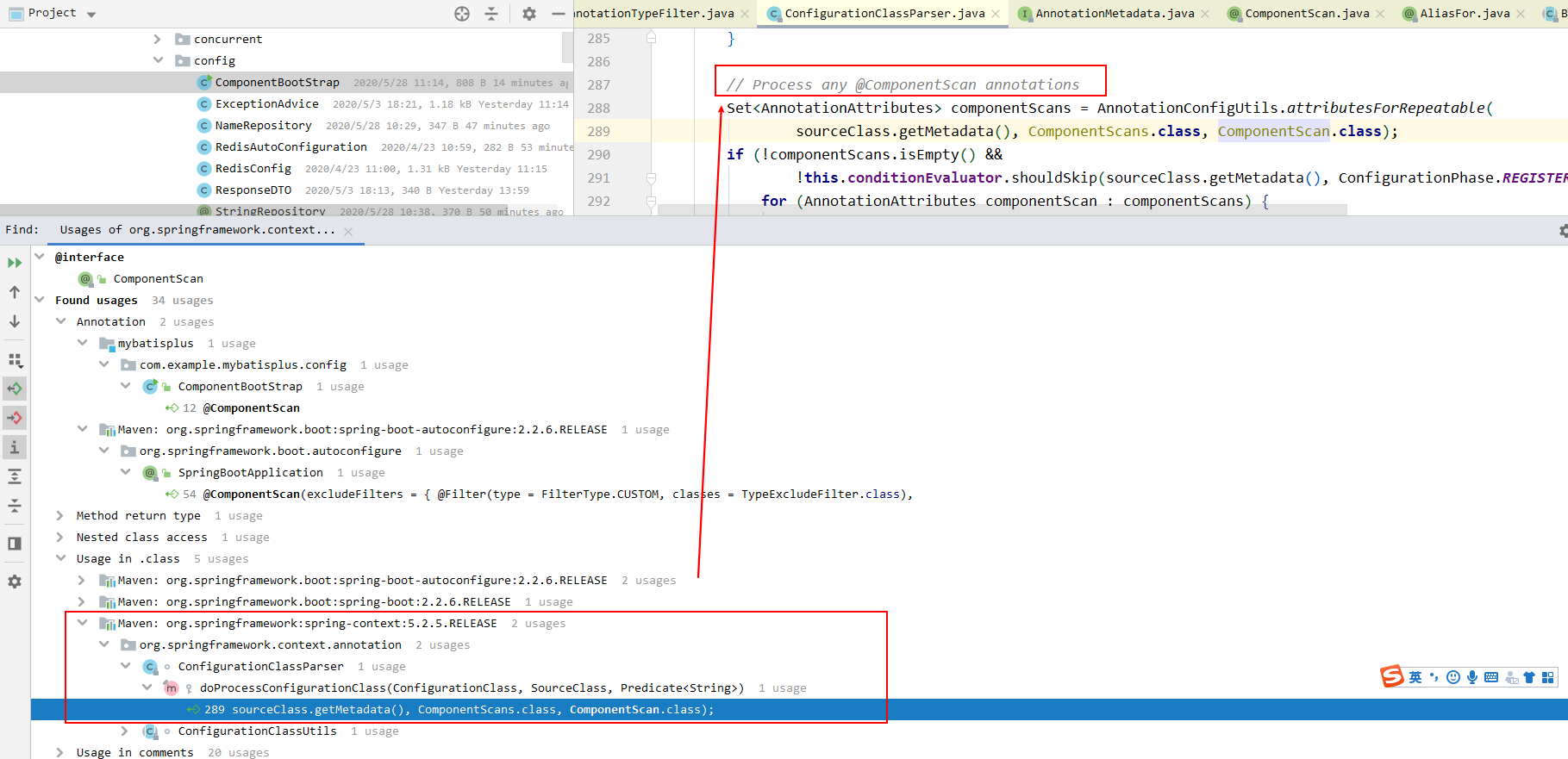Screen dimensions: 1568x759
Task: Expand the Method return type node
Action: (x=60, y=515)
